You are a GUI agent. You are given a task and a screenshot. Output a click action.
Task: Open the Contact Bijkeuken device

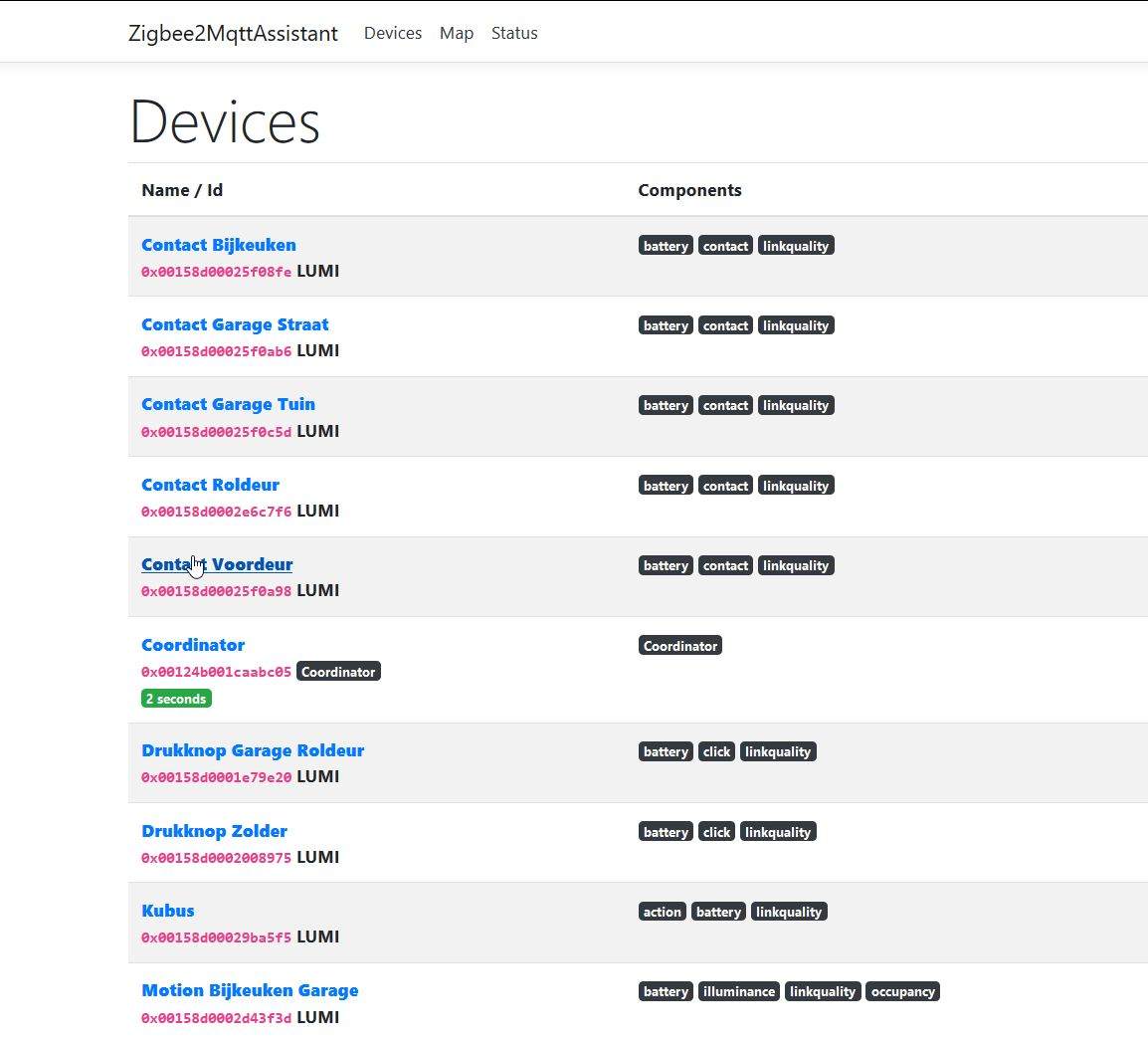(x=218, y=245)
